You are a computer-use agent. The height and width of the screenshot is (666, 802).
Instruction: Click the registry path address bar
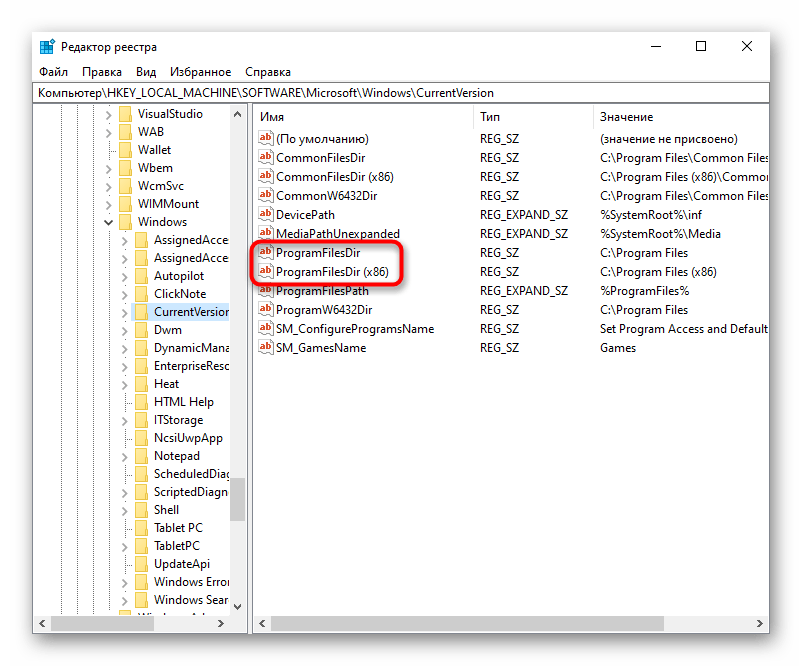pyautogui.click(x=400, y=93)
